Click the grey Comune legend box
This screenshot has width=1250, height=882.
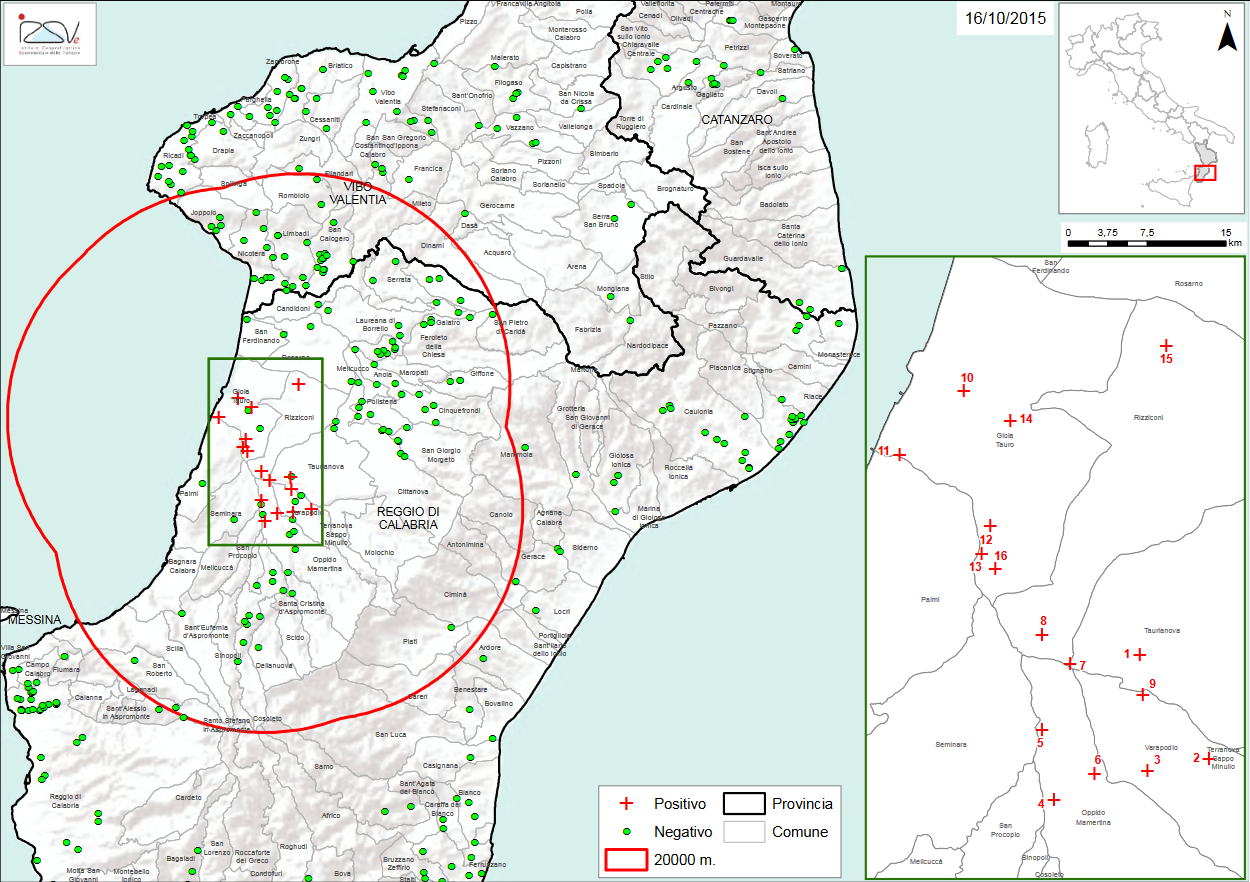coord(744,832)
